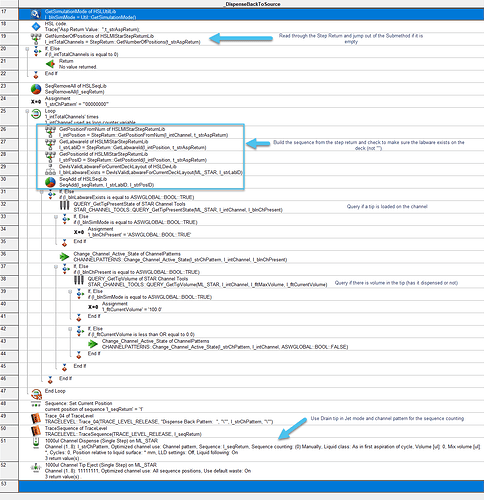Viewport: 484px width, 500px height.
Task: Collapse the Loop block on line 25
Action: tap(27, 111)
